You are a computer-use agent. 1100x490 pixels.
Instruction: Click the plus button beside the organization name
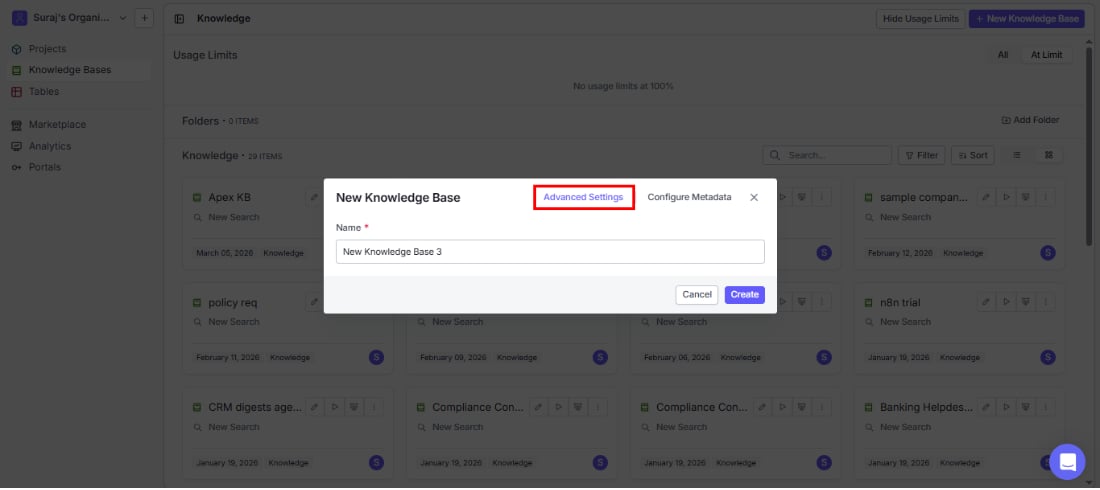pyautogui.click(x=144, y=18)
